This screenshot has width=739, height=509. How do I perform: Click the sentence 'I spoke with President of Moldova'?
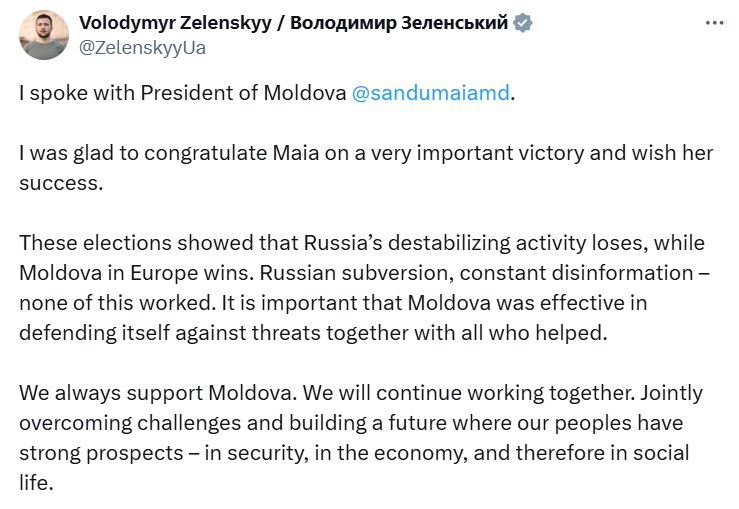tap(182, 93)
